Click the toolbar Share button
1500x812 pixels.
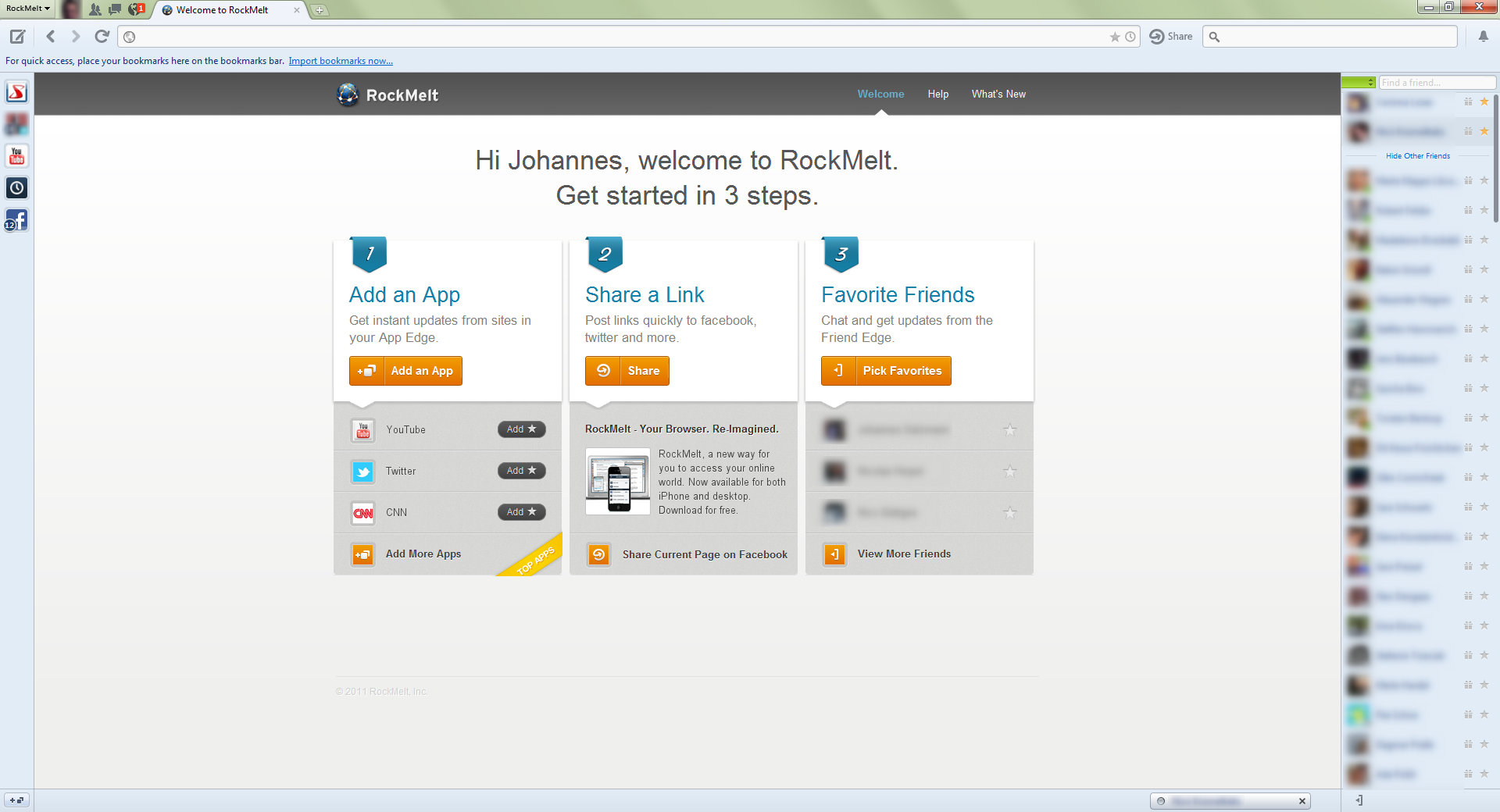point(1171,37)
